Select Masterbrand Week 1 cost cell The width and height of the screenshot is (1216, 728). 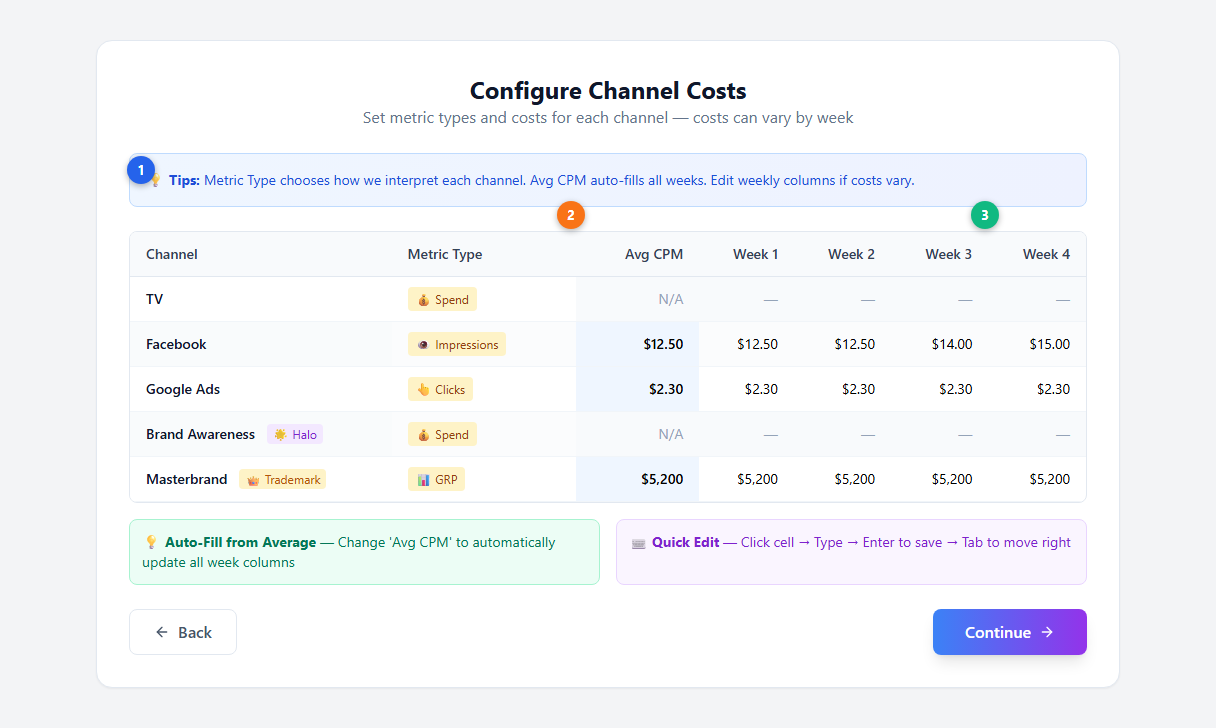tap(747, 479)
